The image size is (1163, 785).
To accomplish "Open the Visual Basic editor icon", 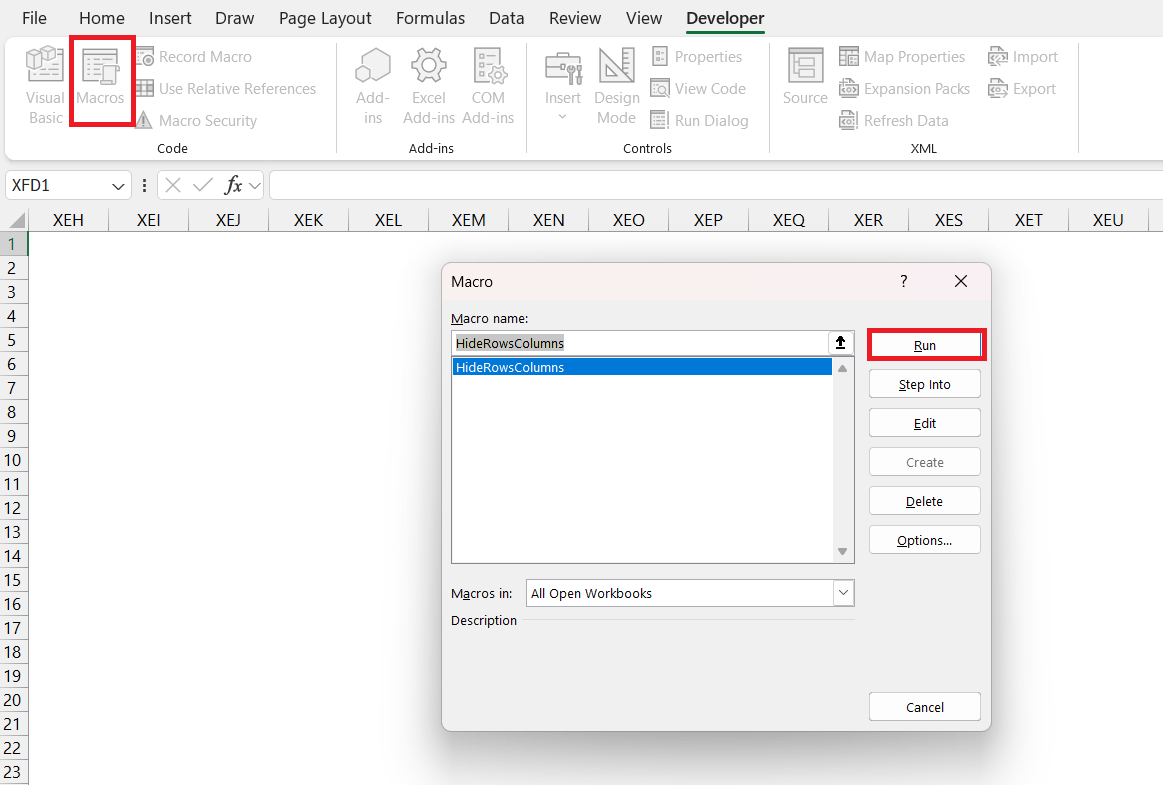I will (x=45, y=66).
